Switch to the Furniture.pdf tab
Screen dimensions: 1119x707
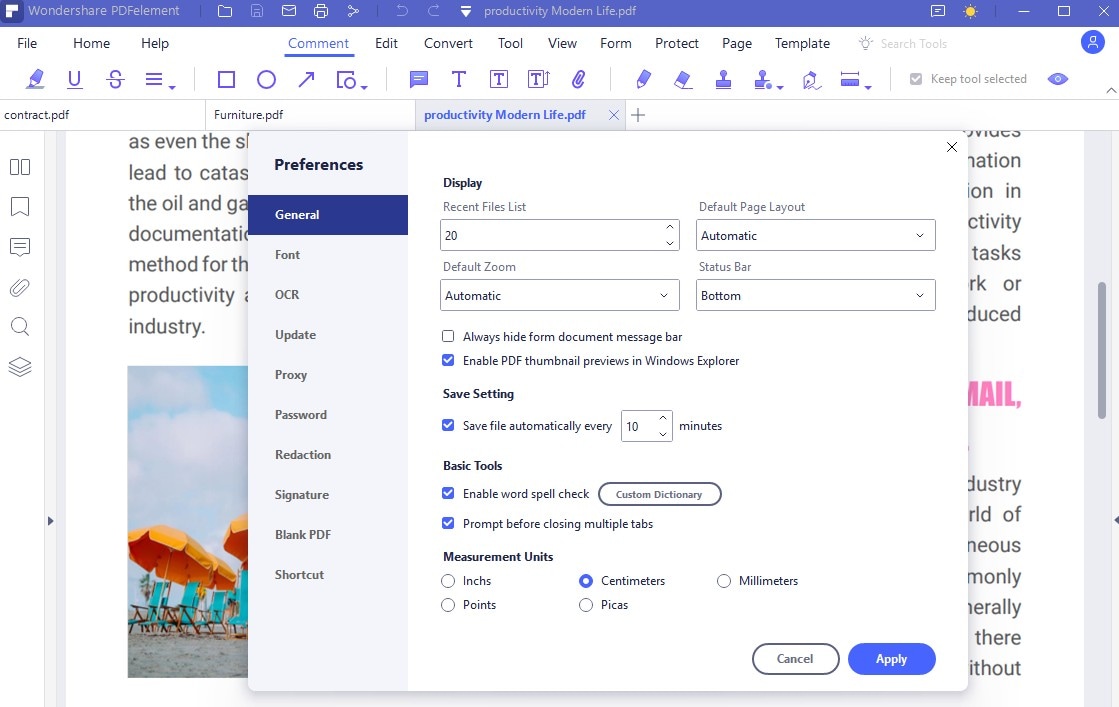point(310,115)
